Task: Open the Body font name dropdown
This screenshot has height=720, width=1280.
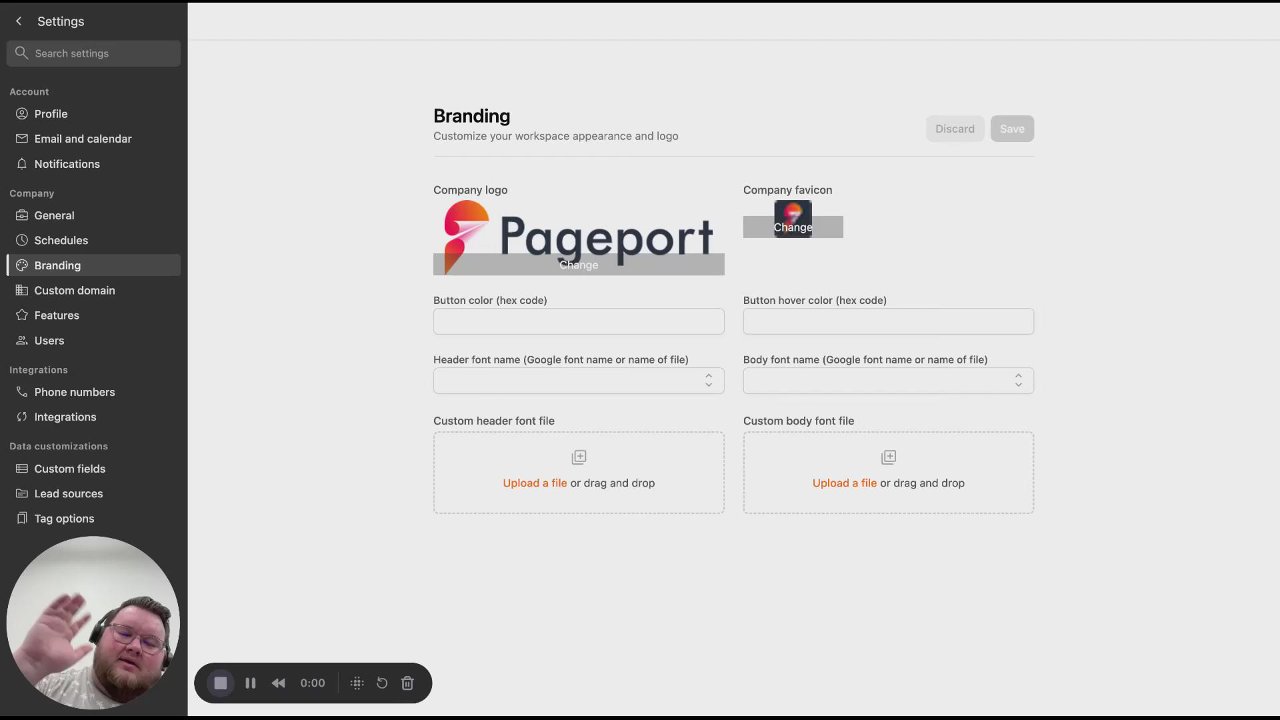Action: (888, 380)
